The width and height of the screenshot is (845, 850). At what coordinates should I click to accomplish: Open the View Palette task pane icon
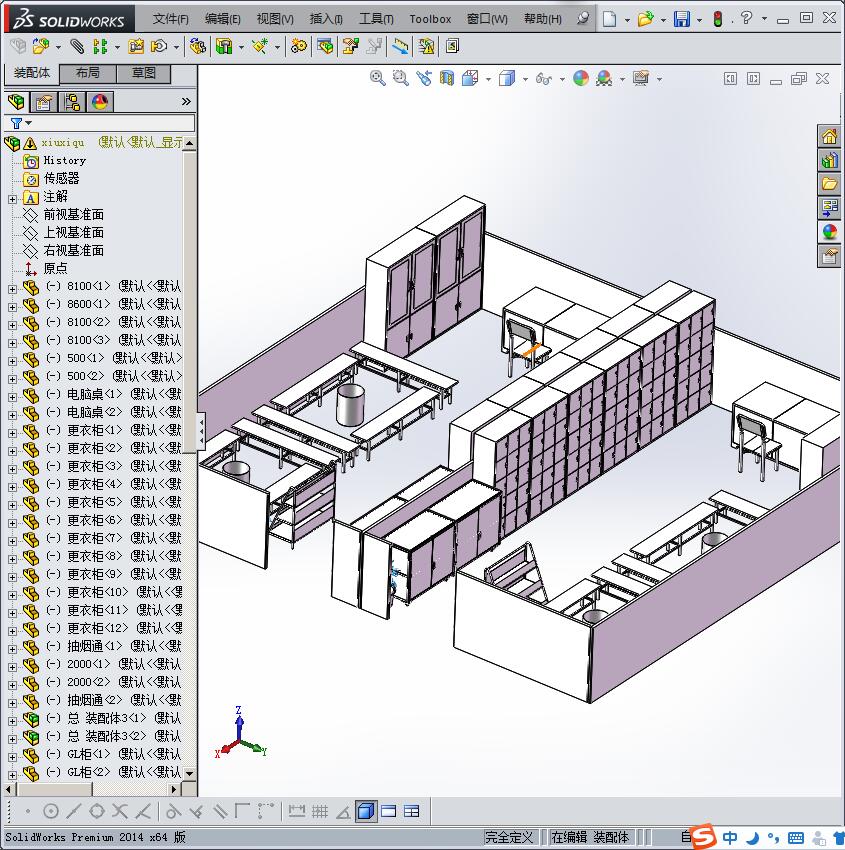tap(829, 207)
